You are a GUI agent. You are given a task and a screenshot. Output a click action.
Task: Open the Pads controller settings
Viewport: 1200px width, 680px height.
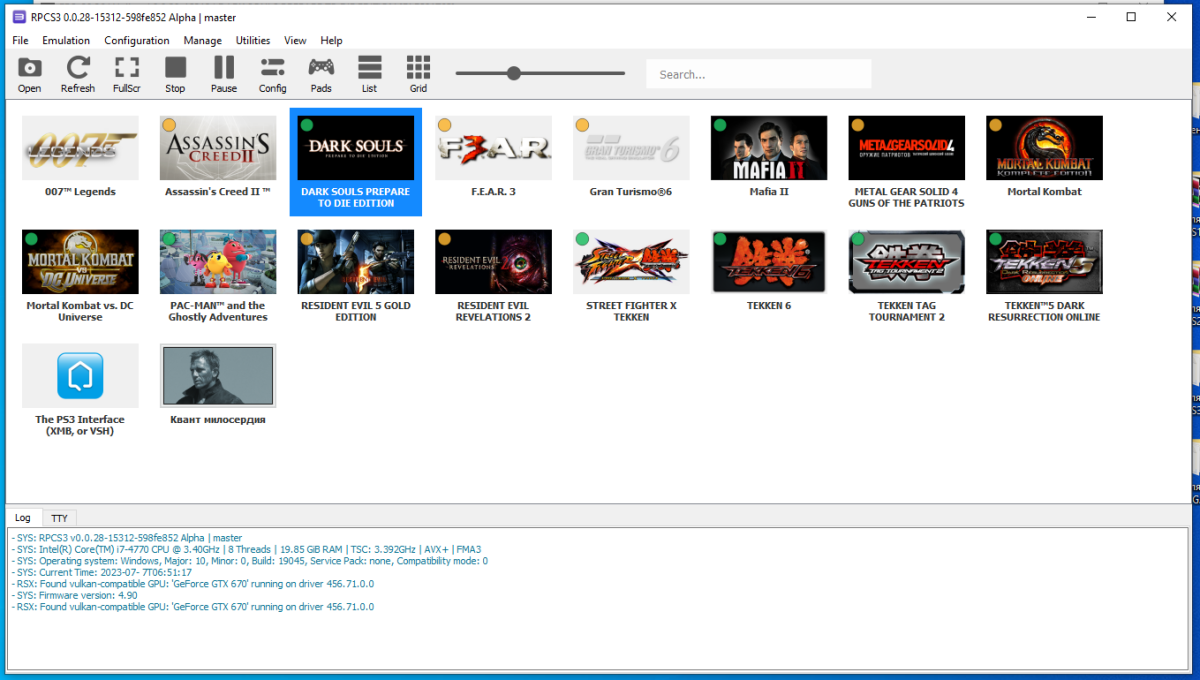point(321,74)
